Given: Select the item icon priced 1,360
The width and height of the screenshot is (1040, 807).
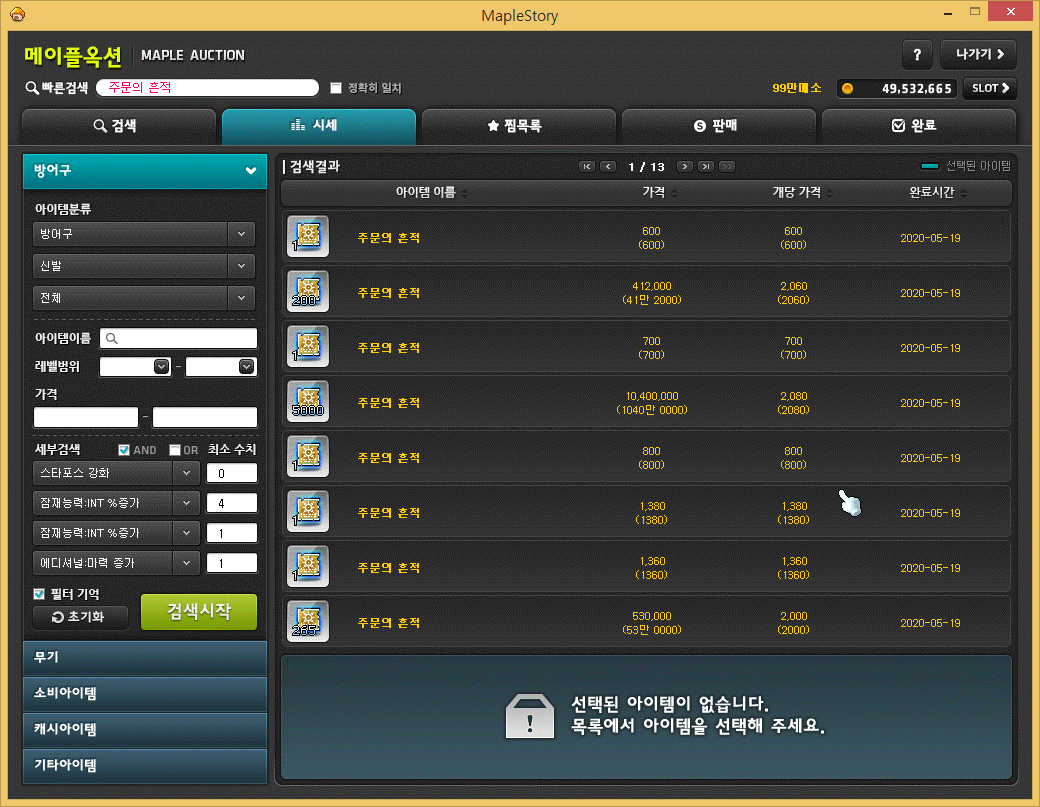Looking at the screenshot, I should click(308, 567).
